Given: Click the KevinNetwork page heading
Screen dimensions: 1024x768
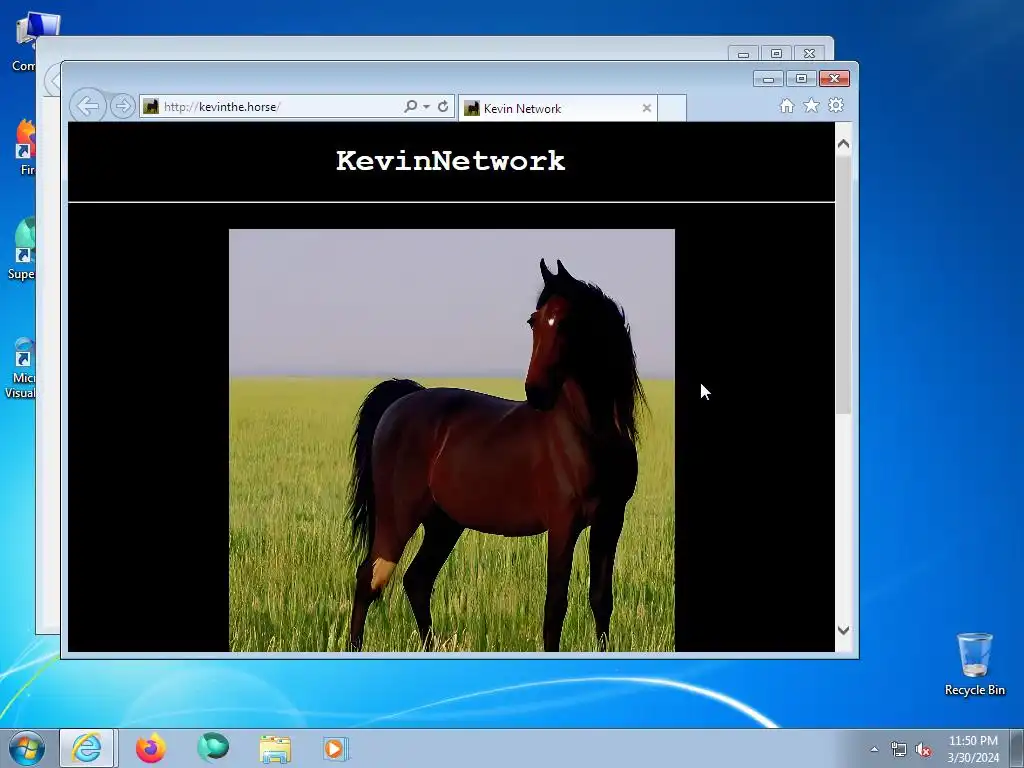Looking at the screenshot, I should (451, 161).
